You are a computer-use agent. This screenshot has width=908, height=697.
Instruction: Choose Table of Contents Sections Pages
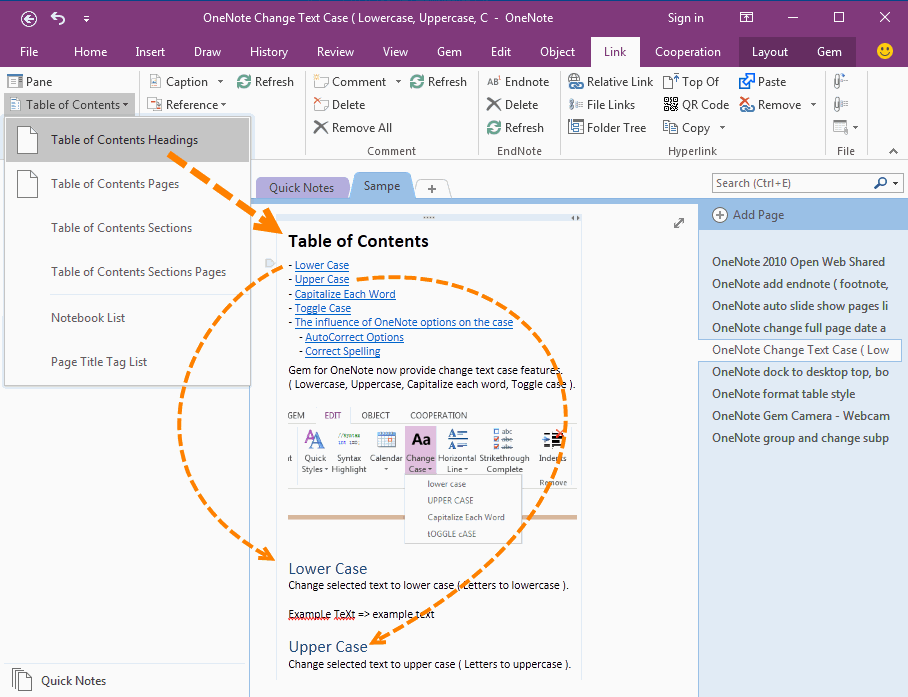point(127,272)
